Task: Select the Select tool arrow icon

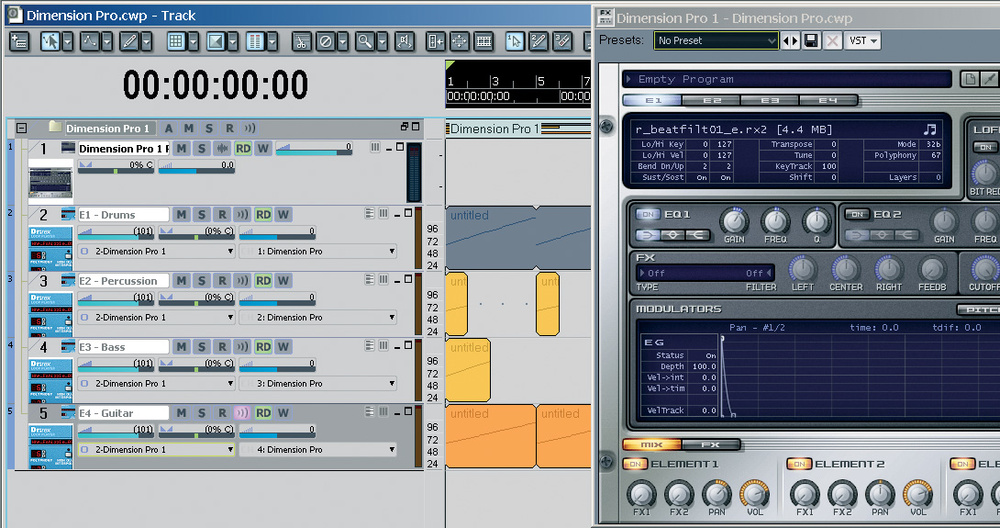Action: tap(50, 42)
